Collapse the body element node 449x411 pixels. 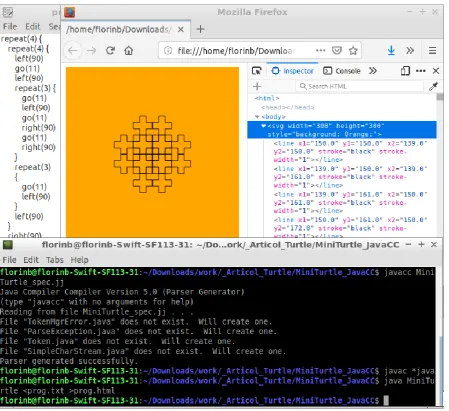click(x=257, y=117)
